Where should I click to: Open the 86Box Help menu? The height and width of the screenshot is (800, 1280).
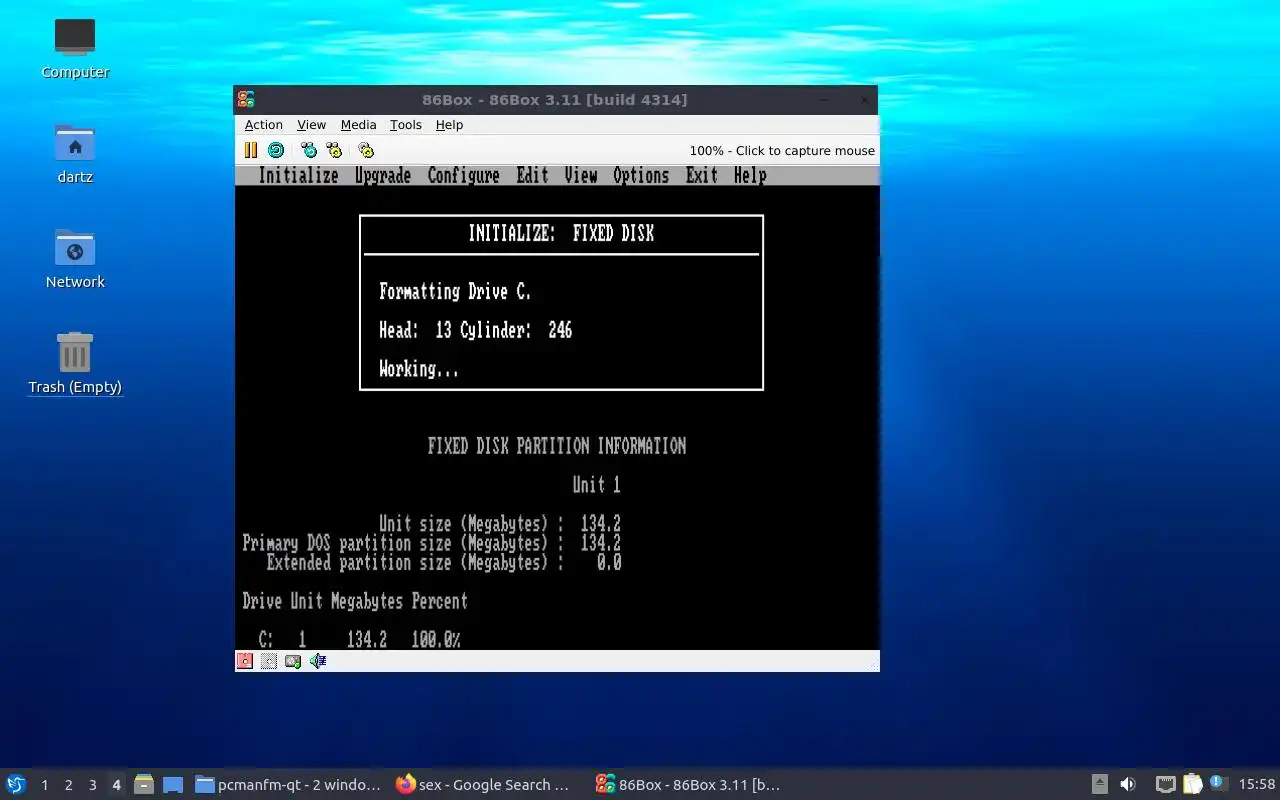click(x=449, y=125)
